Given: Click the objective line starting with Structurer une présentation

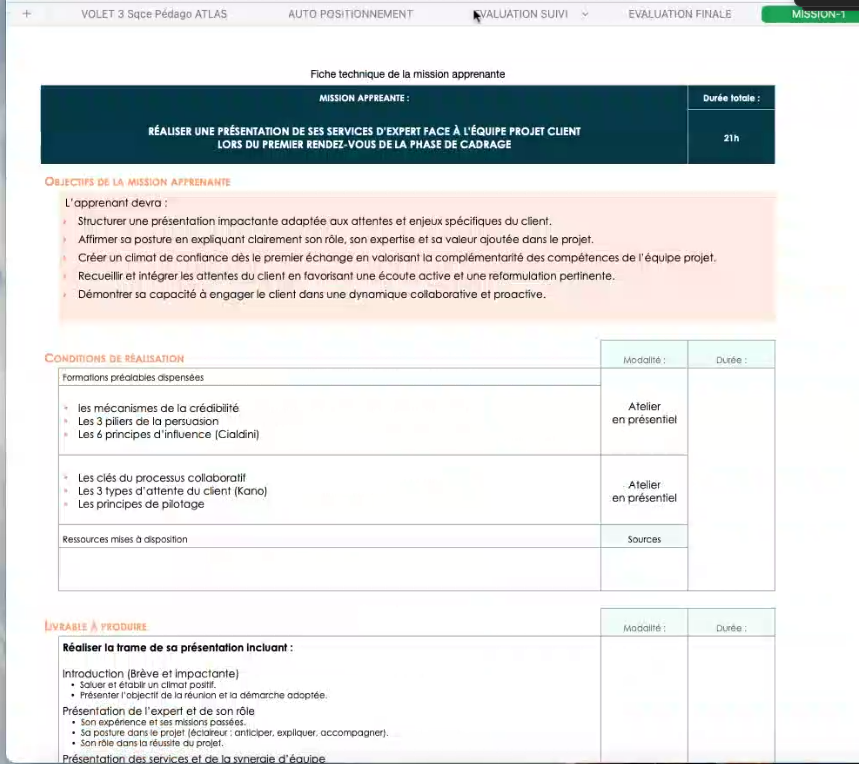Looking at the screenshot, I should tap(314, 221).
